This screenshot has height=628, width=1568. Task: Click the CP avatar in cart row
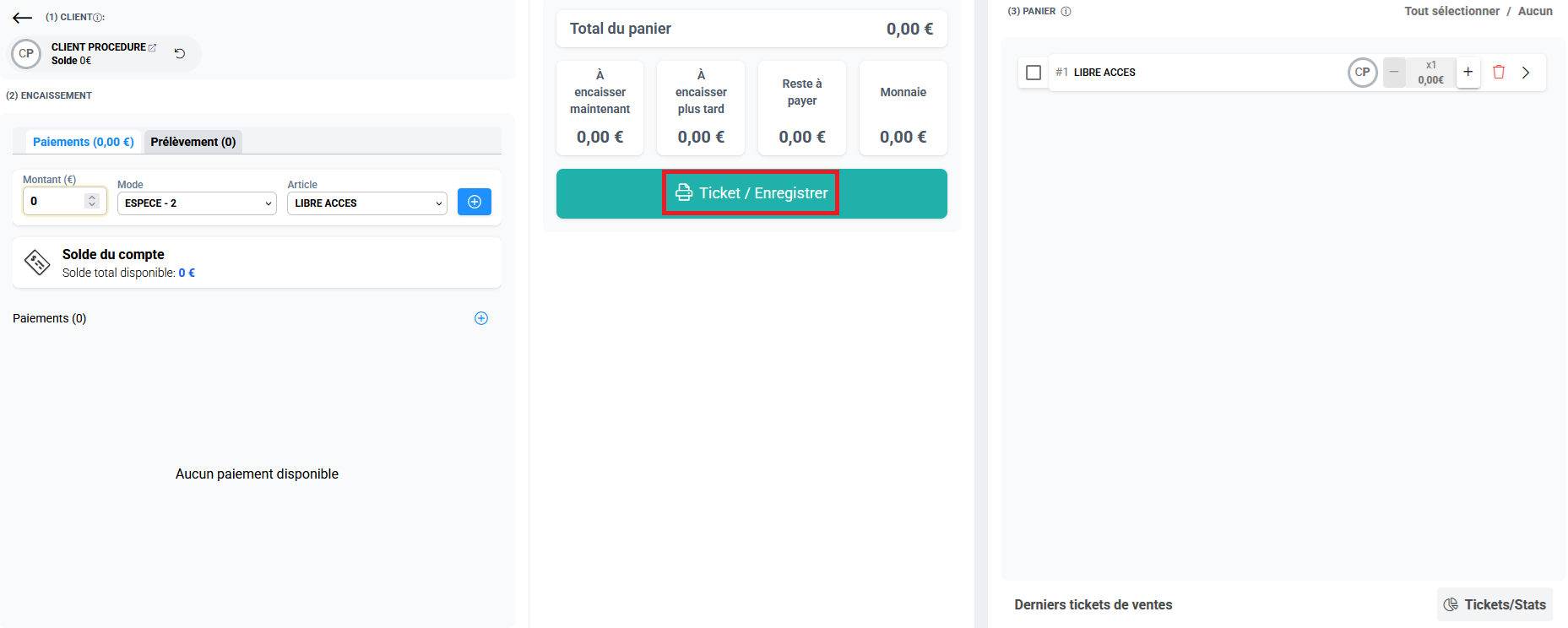coord(1362,73)
